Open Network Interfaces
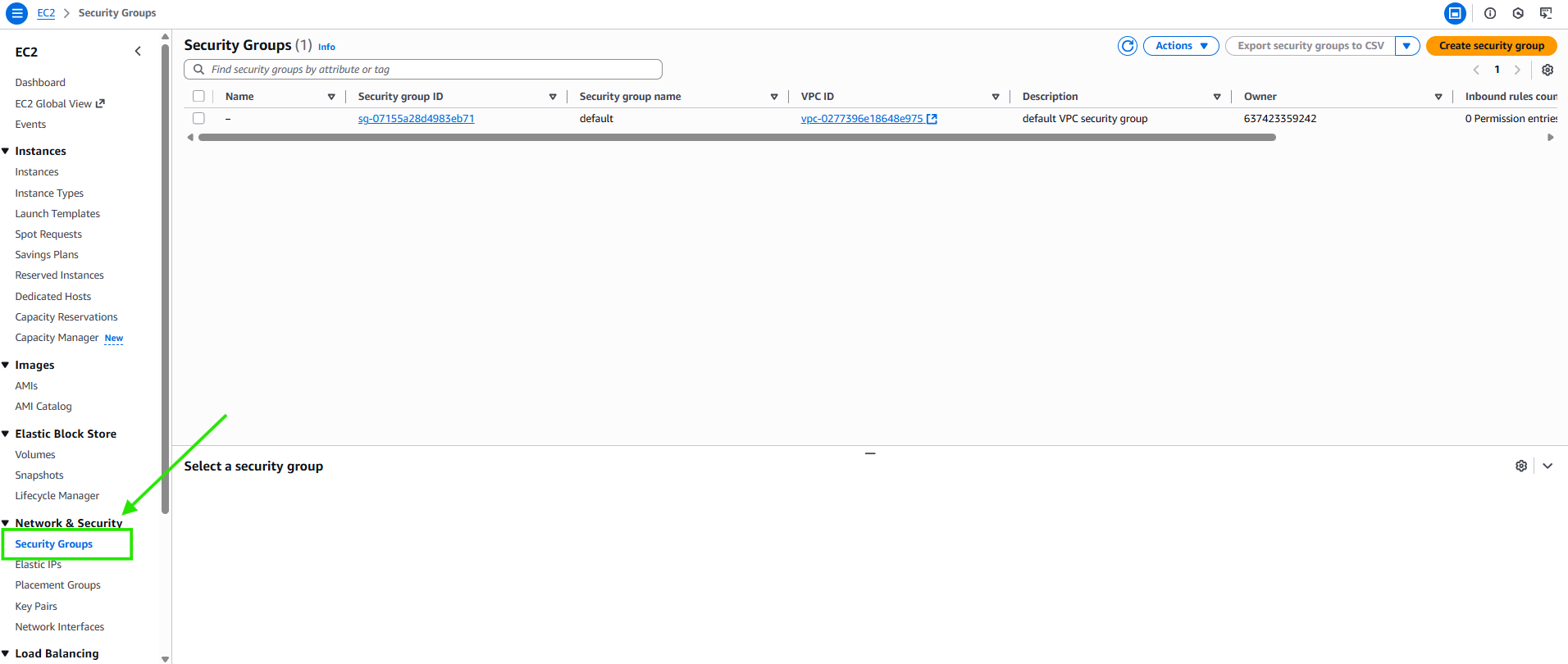The width and height of the screenshot is (1568, 664). (x=60, y=627)
